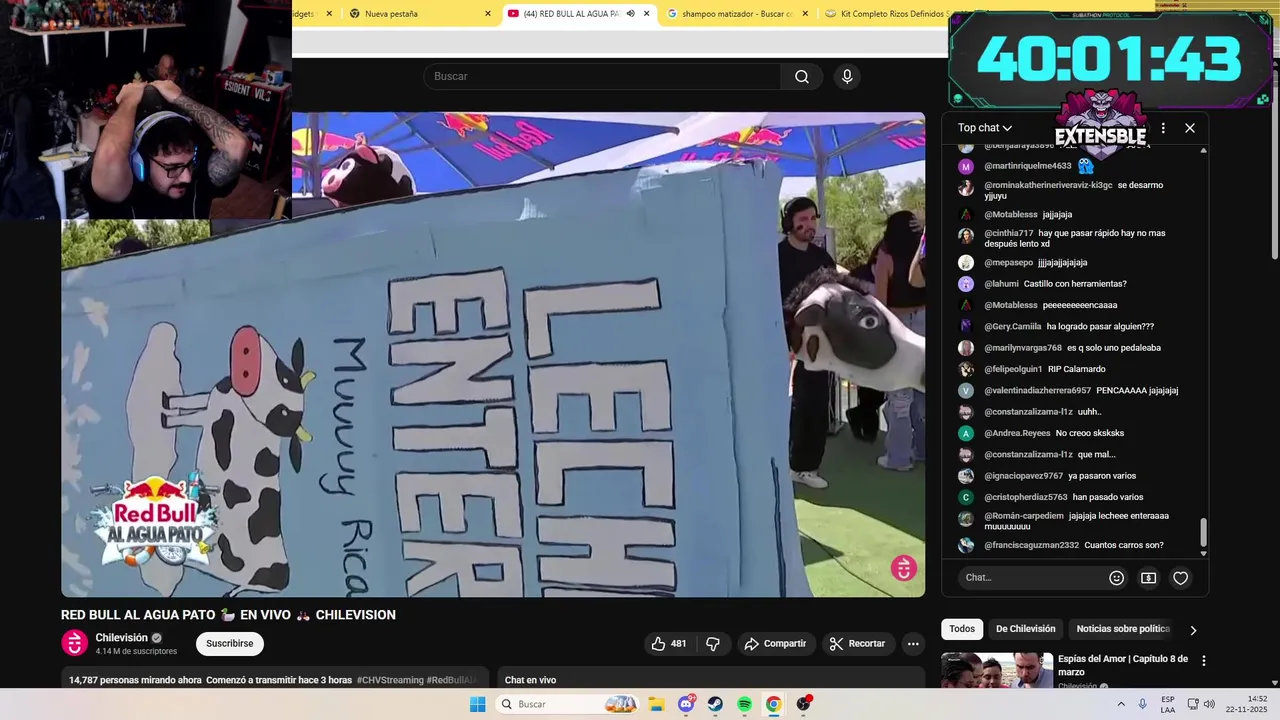The width and height of the screenshot is (1280, 720).
Task: Open Chilevisión channel name link
Action: click(121, 638)
